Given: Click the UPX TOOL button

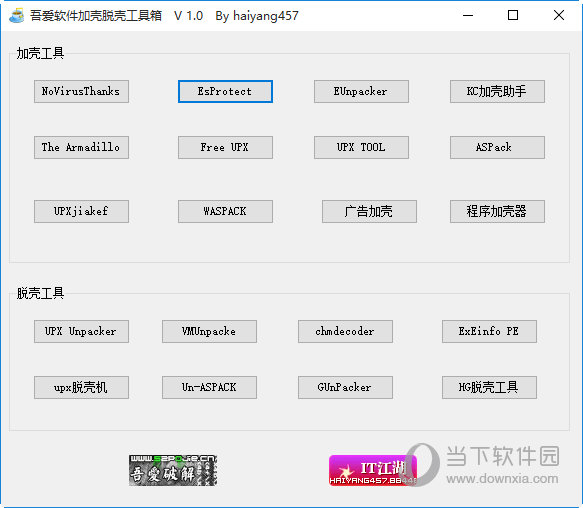Looking at the screenshot, I should click(361, 147).
